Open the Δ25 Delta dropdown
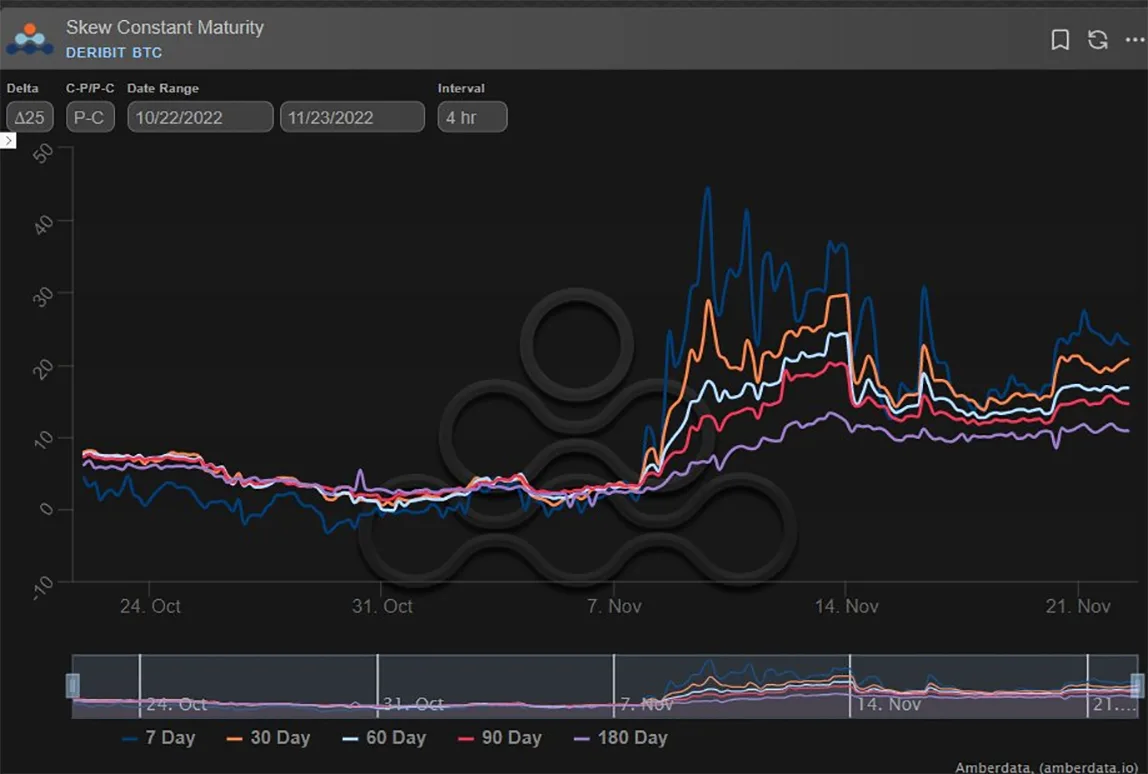This screenshot has height=774, width=1148. tap(30, 117)
